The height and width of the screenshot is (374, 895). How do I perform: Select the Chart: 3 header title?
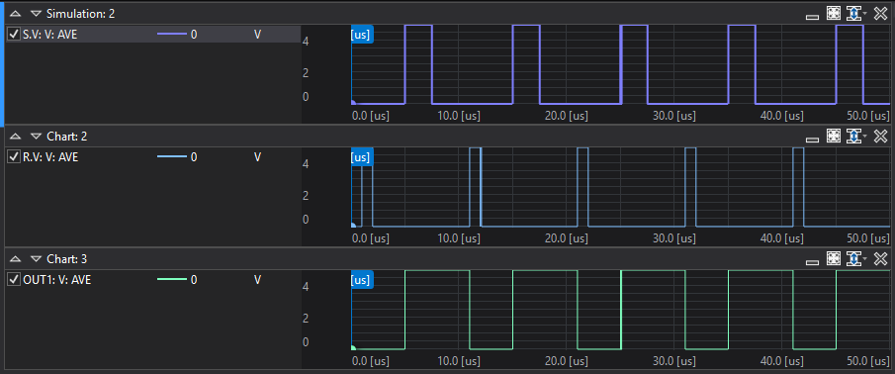(x=67, y=259)
